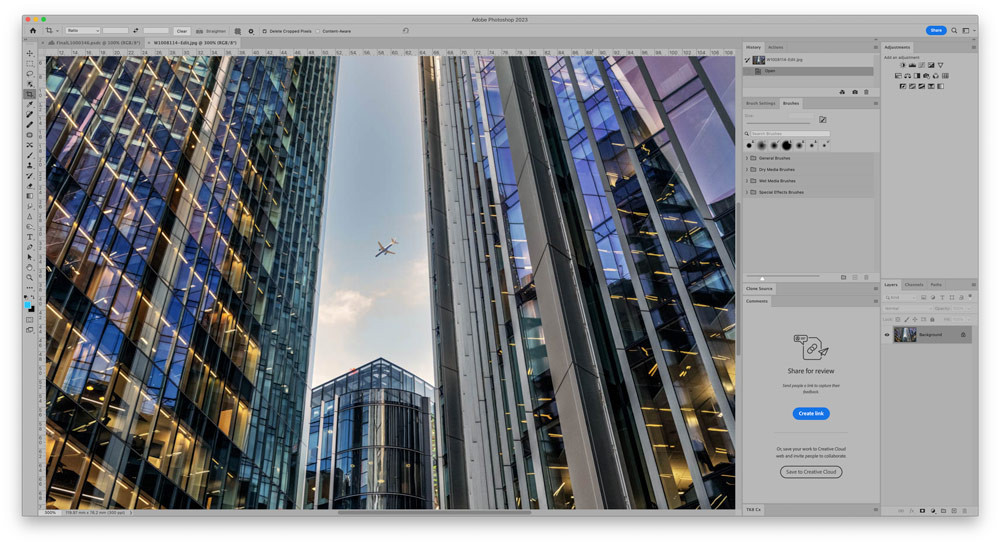This screenshot has width=1000, height=545.
Task: Switch to Final L1000346.psdc document tab
Action: (x=98, y=43)
